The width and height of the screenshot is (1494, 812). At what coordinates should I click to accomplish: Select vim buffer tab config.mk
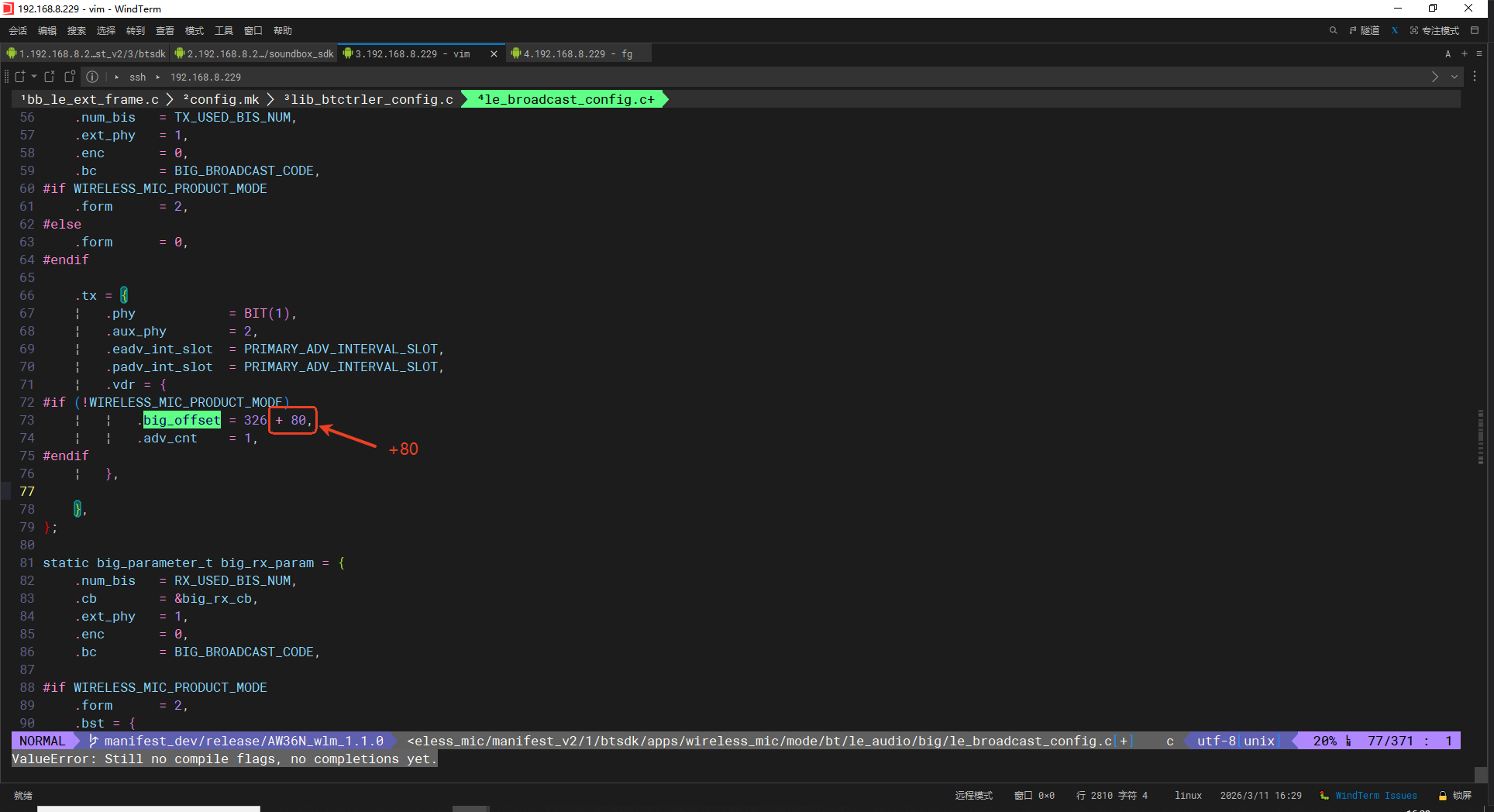click(x=222, y=99)
